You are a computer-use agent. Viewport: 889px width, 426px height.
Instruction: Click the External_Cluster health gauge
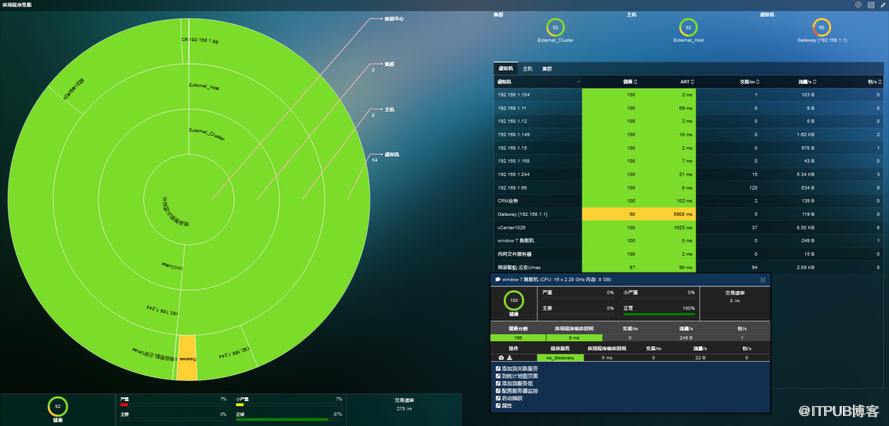[555, 28]
